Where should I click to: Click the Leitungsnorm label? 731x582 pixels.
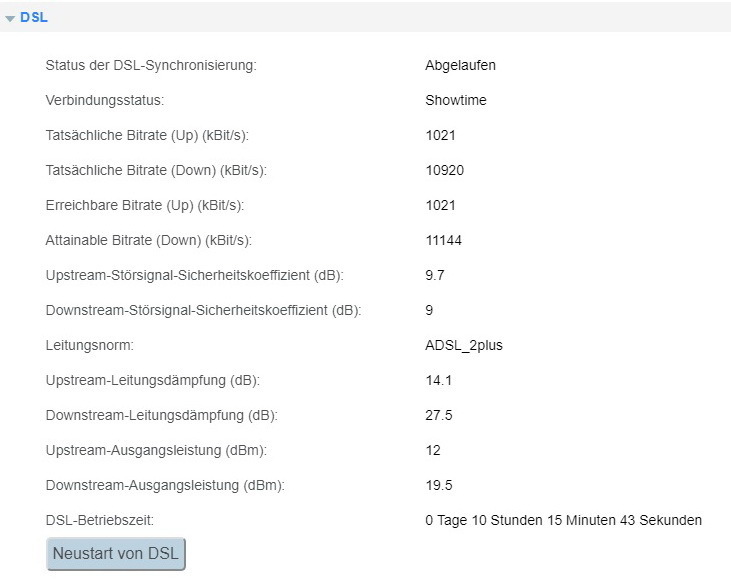tap(90, 346)
